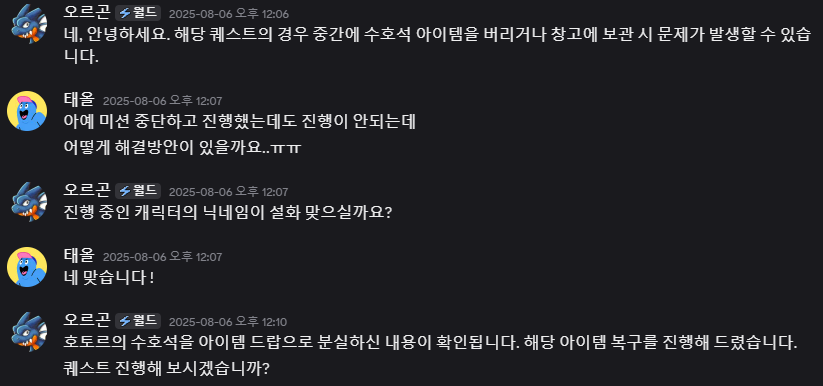Click the 월드 tag on 12:07 오르곤 message
The width and height of the screenshot is (823, 386).
point(138,191)
